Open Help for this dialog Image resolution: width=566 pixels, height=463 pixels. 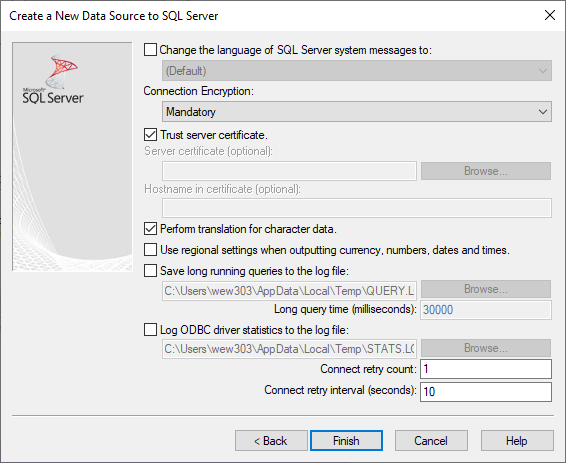coord(517,441)
